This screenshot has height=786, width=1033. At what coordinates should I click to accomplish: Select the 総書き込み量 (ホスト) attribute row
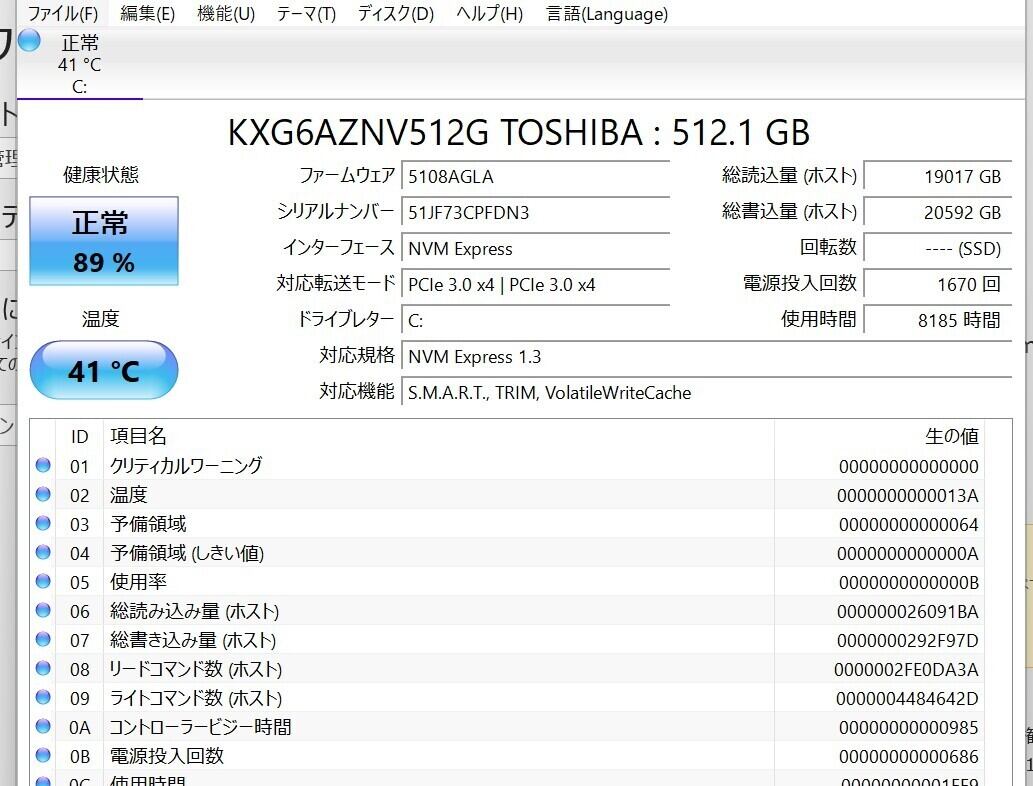507,640
